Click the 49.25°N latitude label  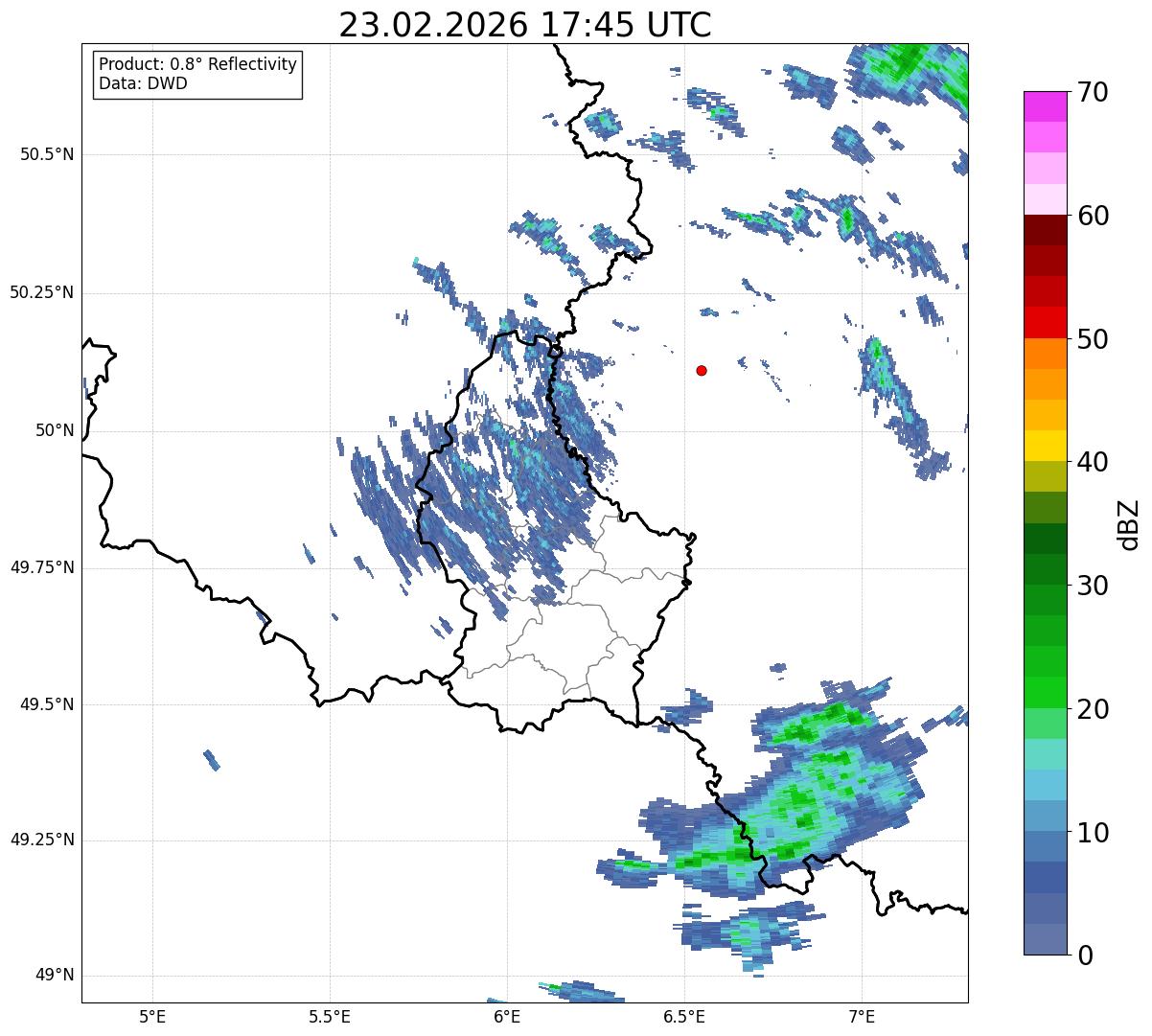point(42,840)
